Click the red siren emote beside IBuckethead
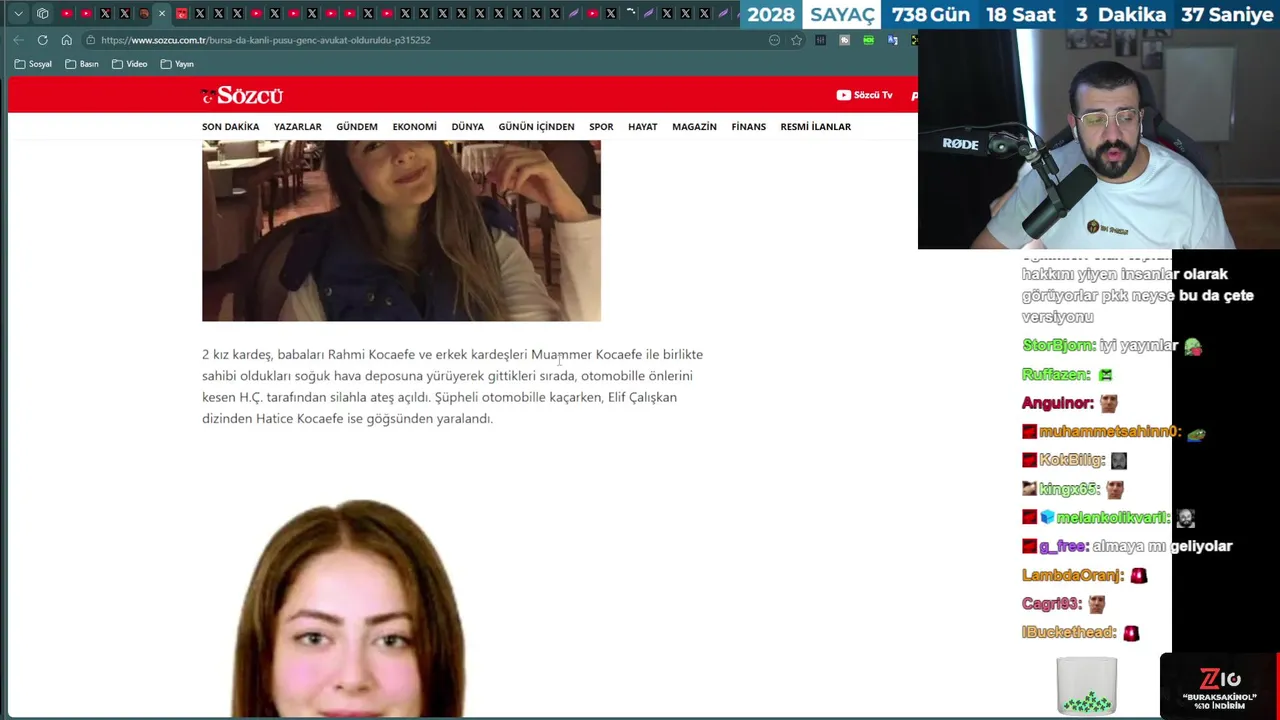The width and height of the screenshot is (1280, 720). (x=1131, y=633)
